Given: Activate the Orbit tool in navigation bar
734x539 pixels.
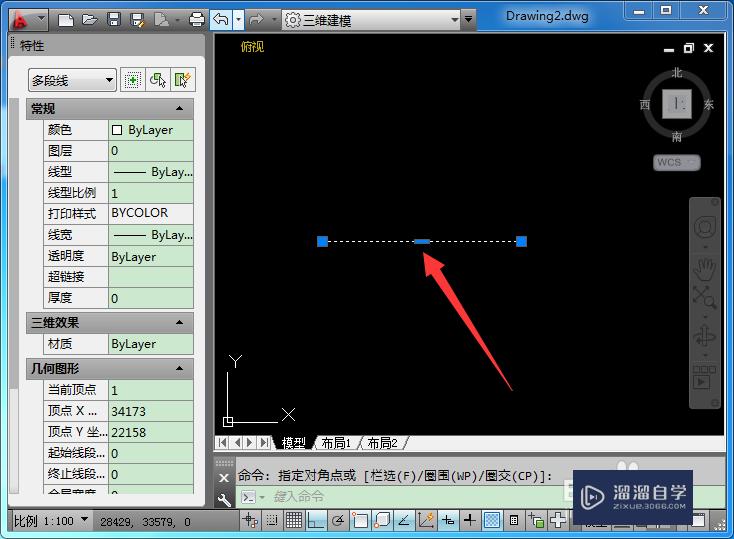Looking at the screenshot, I should tap(705, 337).
